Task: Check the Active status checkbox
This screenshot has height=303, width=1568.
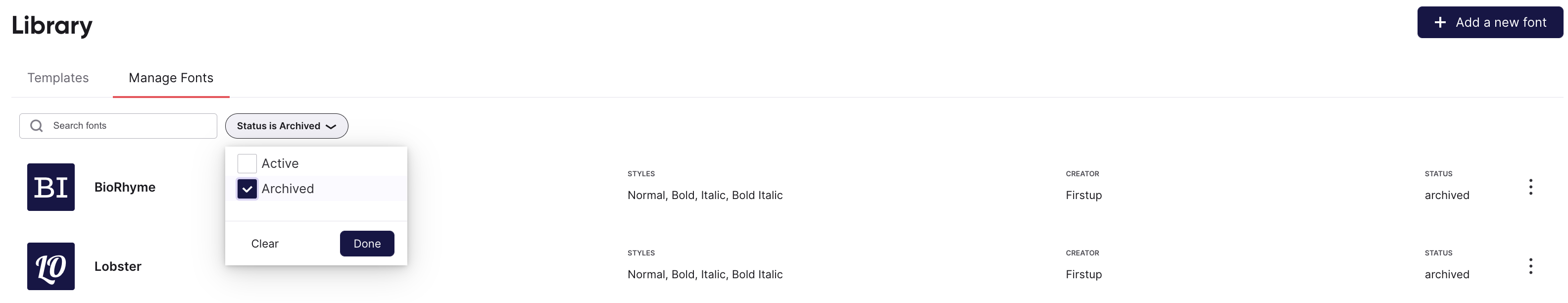Action: coord(247,164)
